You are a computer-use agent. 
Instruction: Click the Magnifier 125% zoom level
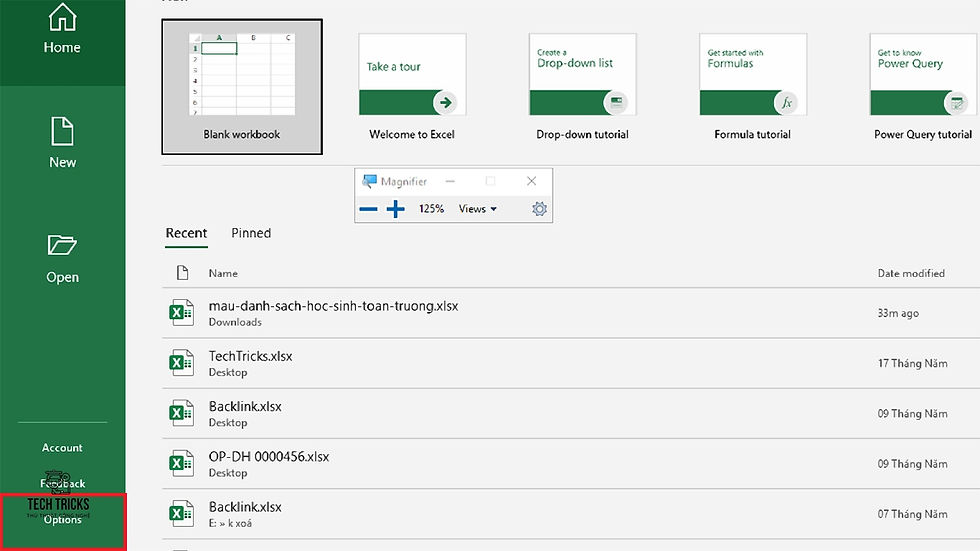[431, 209]
